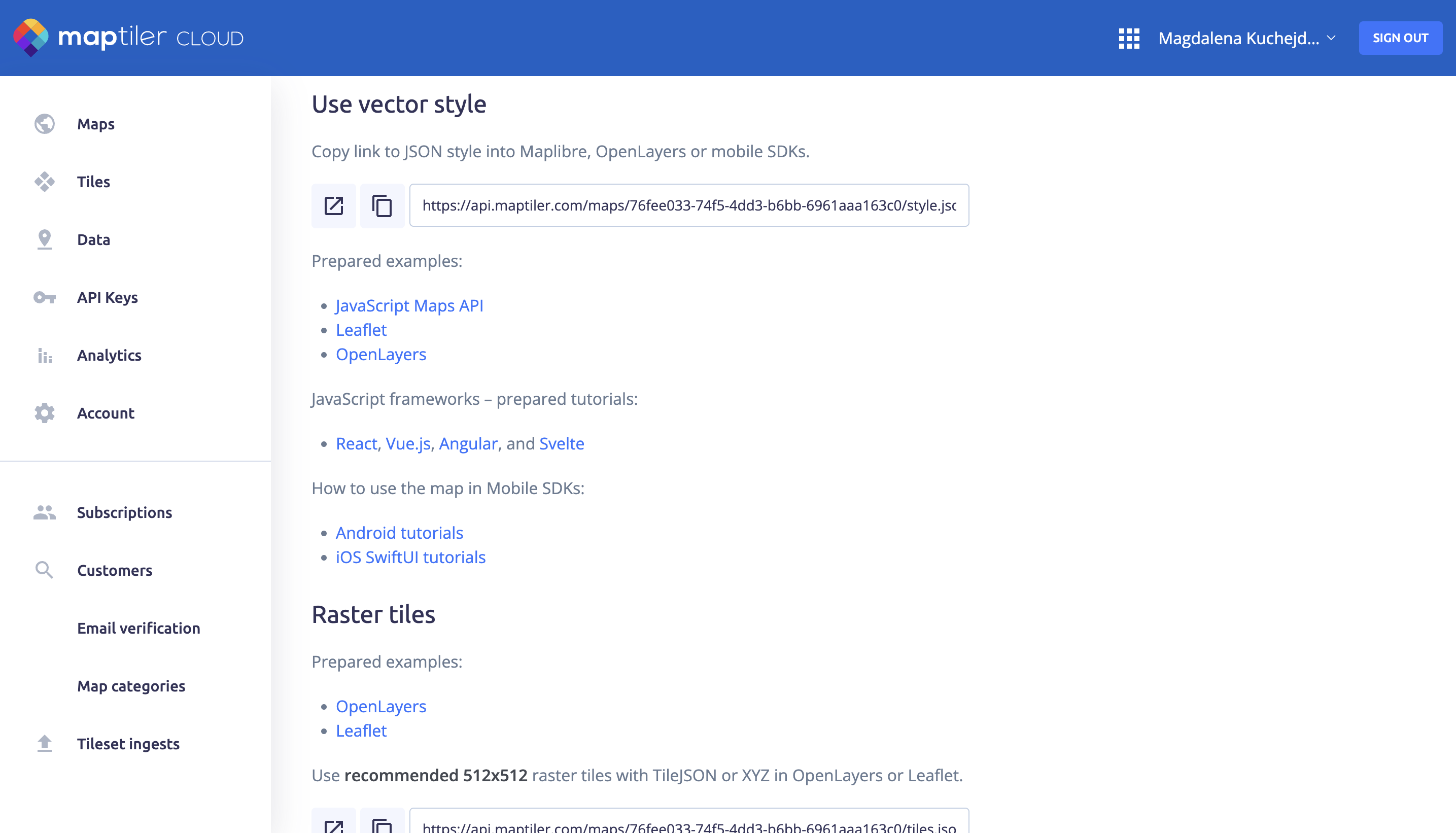Open JavaScript Maps API example link
Image resolution: width=1456 pixels, height=833 pixels.
click(409, 305)
